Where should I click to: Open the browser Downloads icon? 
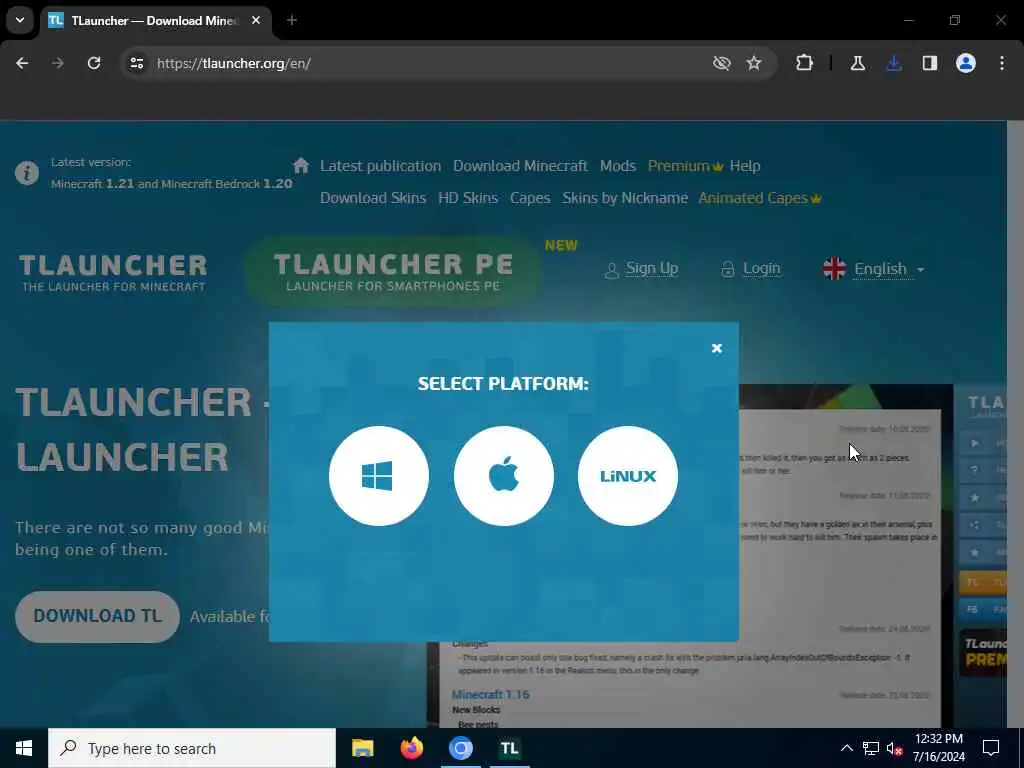893,63
